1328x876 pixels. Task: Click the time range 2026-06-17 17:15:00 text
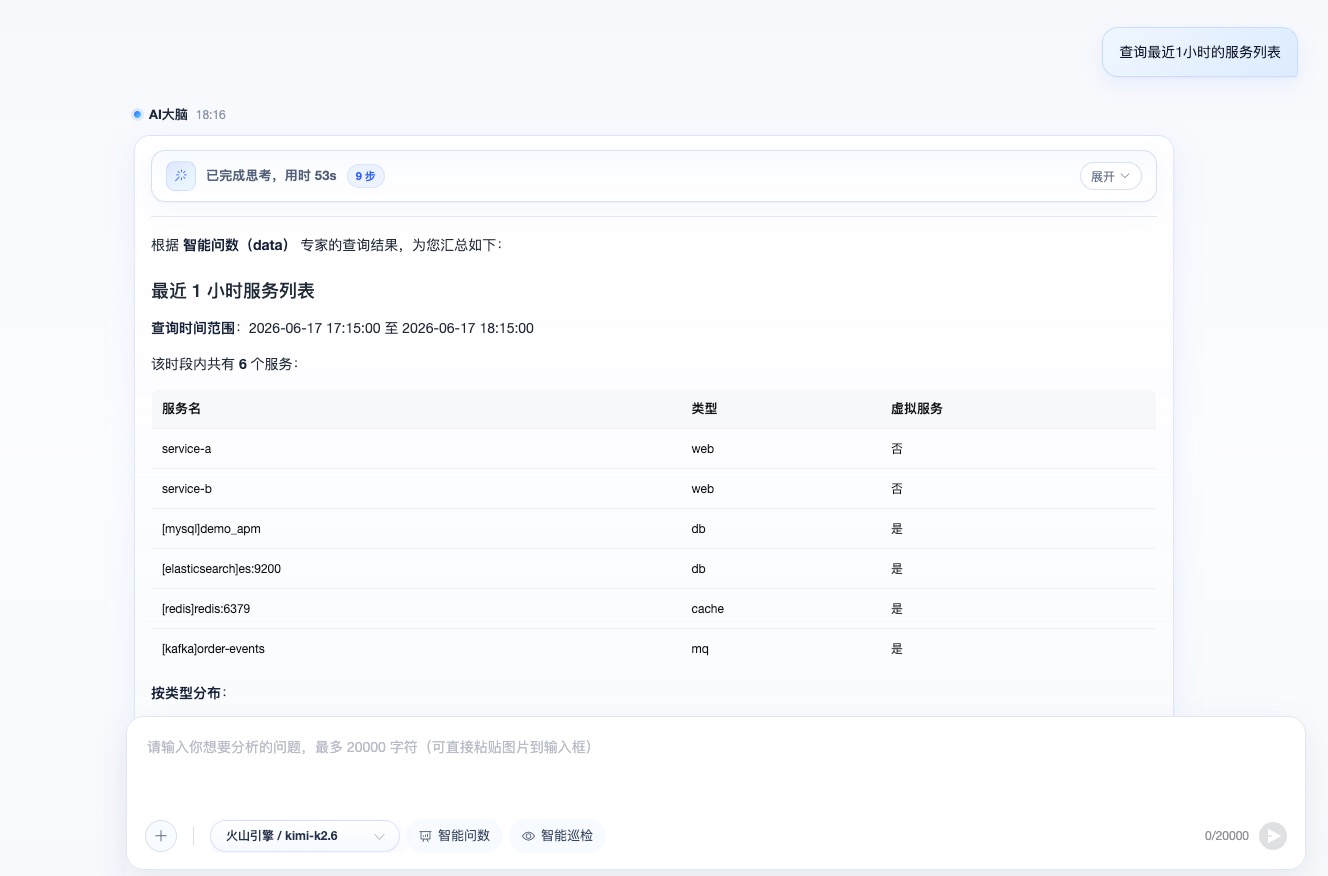click(x=314, y=328)
